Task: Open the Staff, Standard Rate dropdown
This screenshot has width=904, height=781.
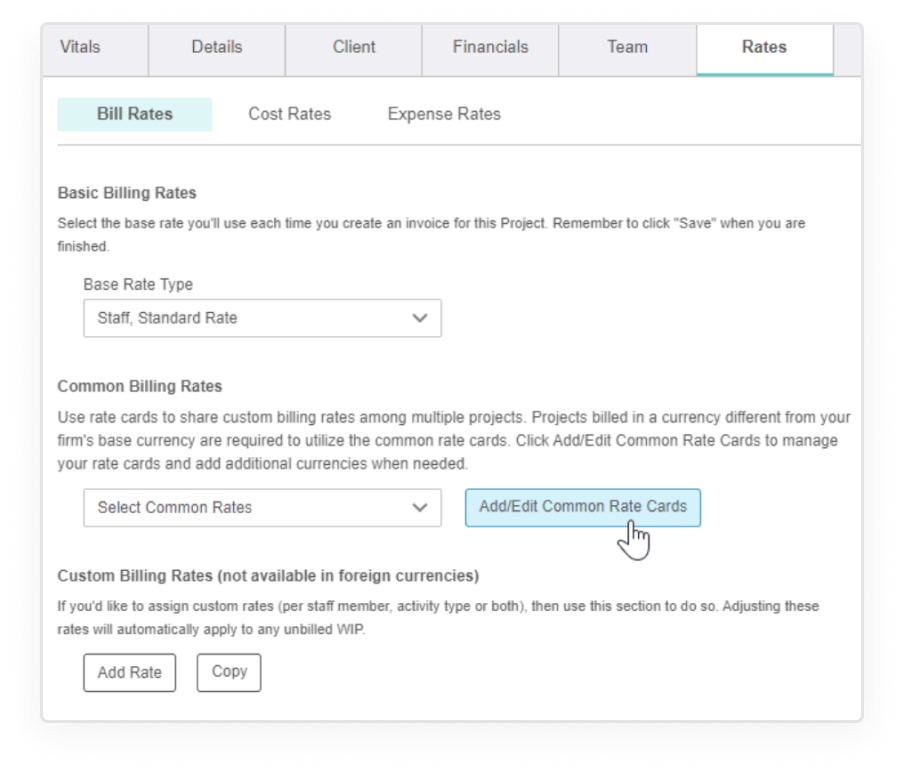Action: click(x=262, y=318)
